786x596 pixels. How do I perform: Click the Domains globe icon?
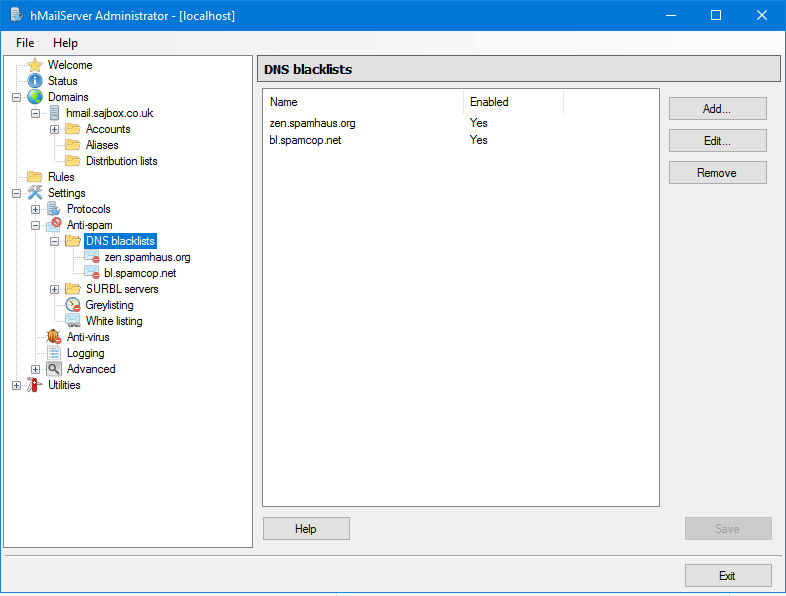point(35,97)
